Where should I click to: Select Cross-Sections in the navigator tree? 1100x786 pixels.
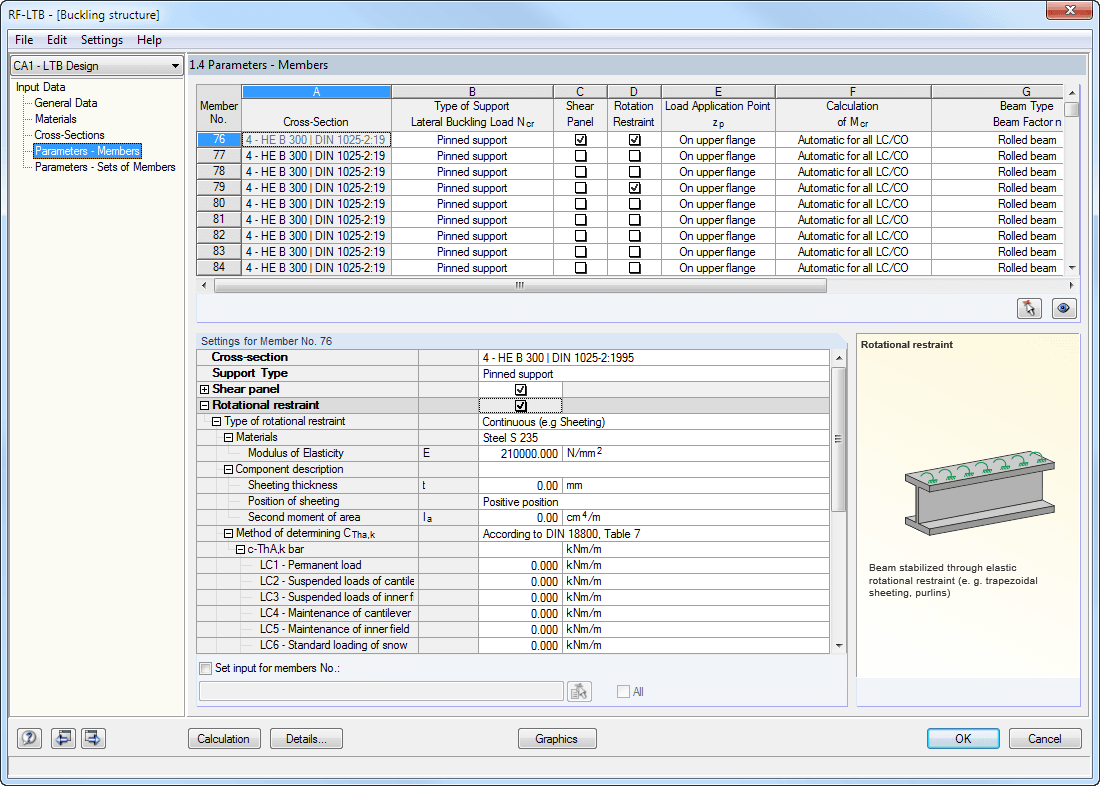point(69,135)
